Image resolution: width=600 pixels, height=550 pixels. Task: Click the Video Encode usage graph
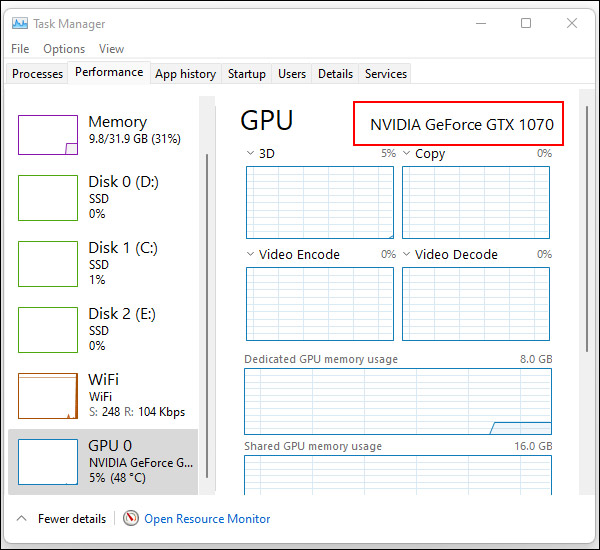point(320,304)
